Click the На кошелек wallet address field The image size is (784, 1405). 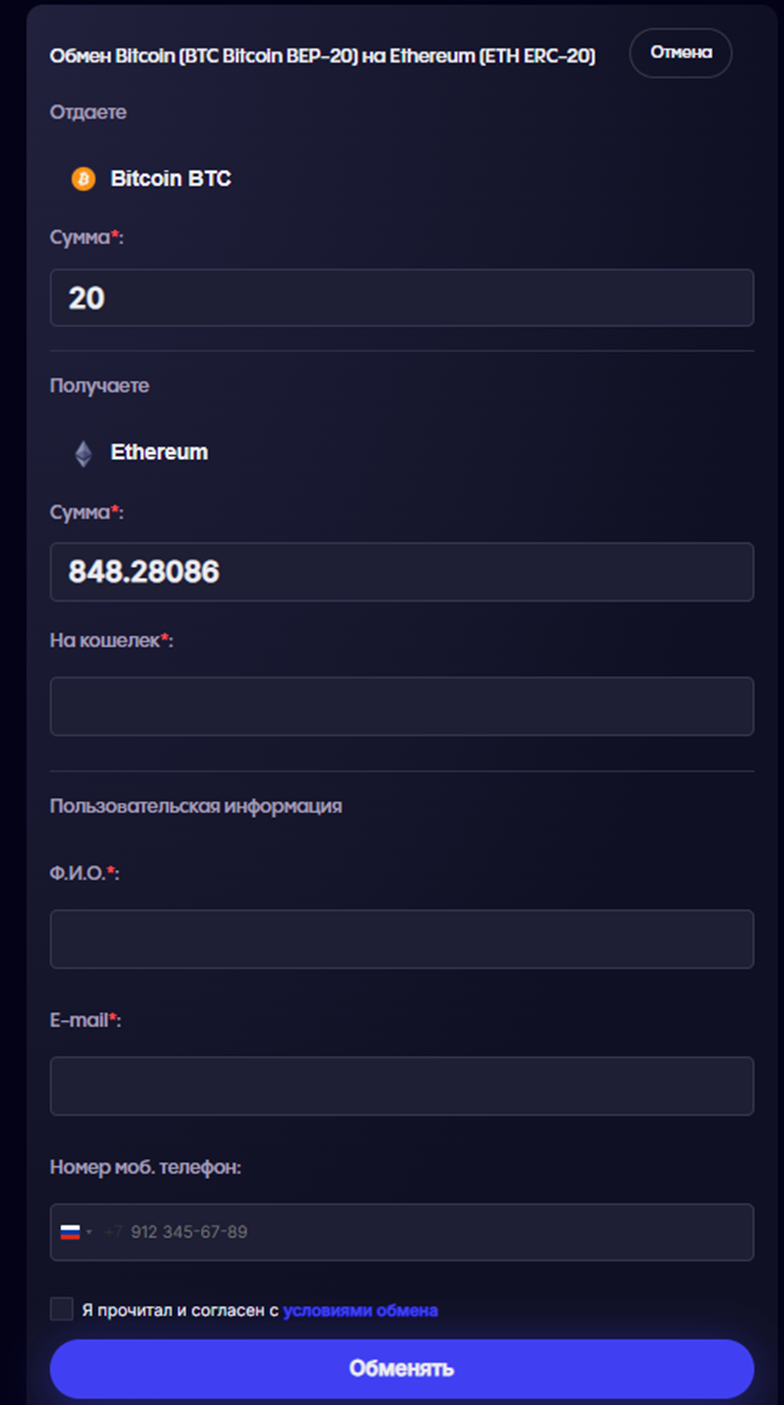pyautogui.click(x=400, y=705)
